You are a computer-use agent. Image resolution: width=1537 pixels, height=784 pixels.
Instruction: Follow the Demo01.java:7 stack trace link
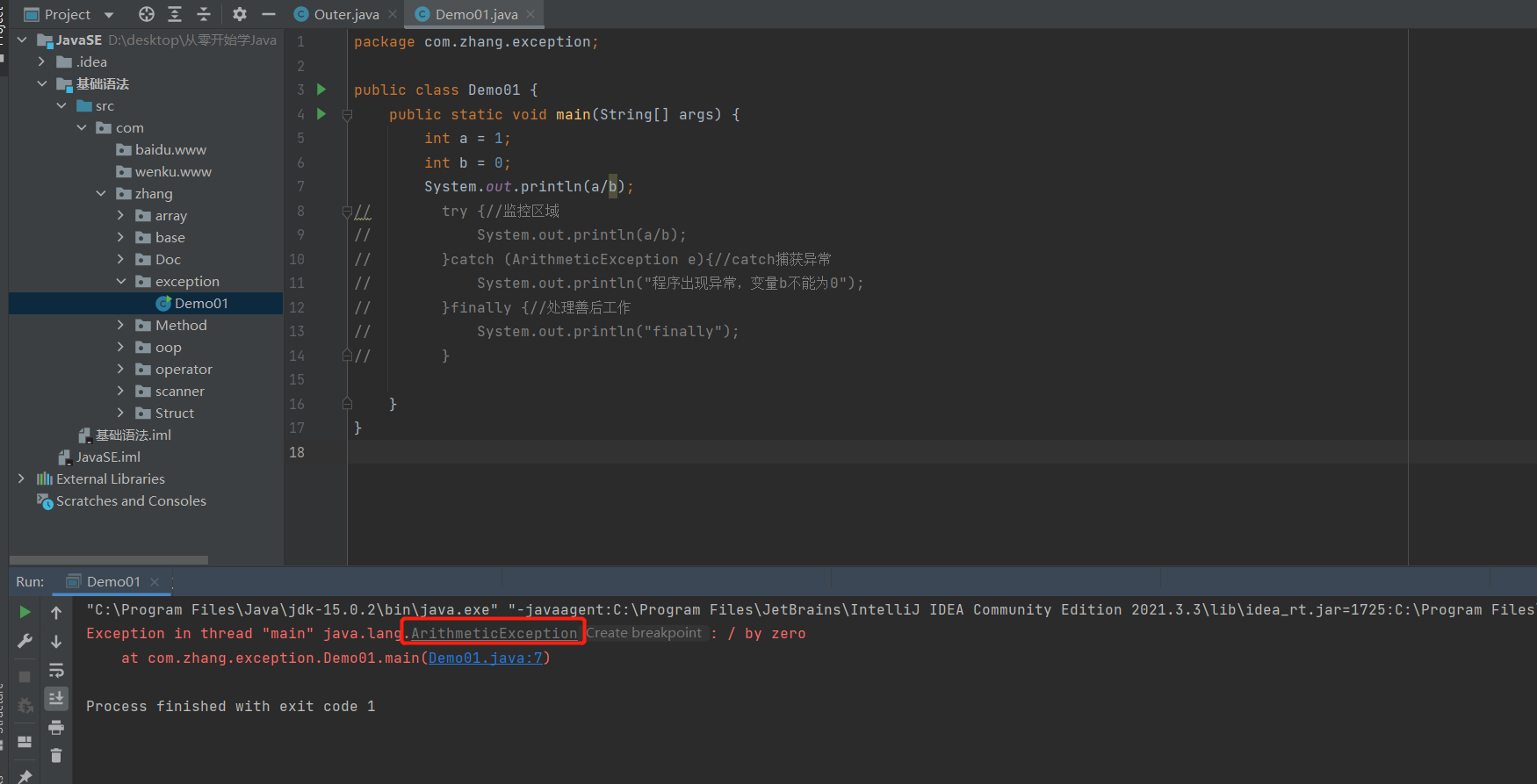pyautogui.click(x=486, y=658)
